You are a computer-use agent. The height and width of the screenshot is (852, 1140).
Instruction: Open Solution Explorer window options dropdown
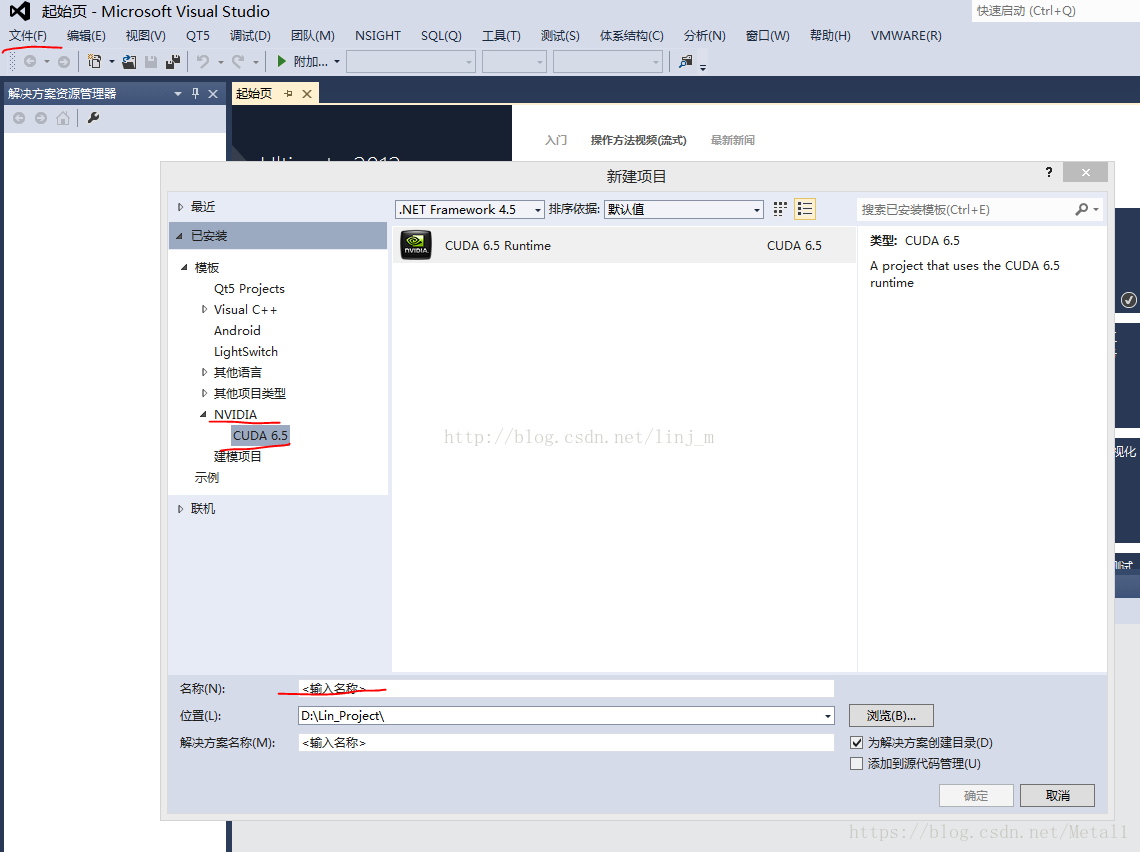pos(177,94)
